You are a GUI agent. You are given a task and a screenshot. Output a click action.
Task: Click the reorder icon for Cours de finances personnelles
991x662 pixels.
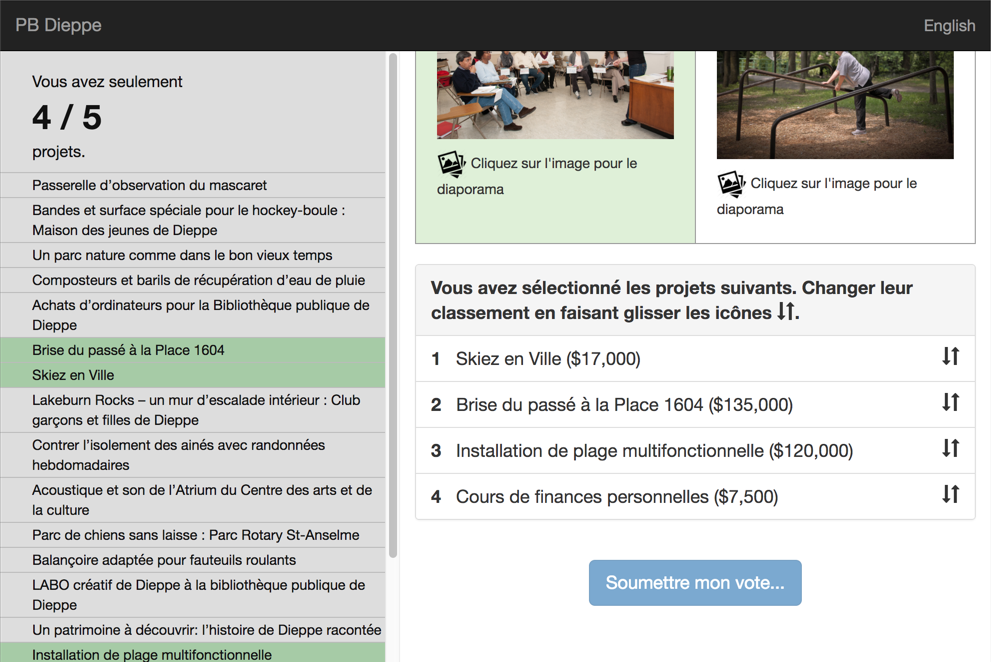click(x=949, y=497)
